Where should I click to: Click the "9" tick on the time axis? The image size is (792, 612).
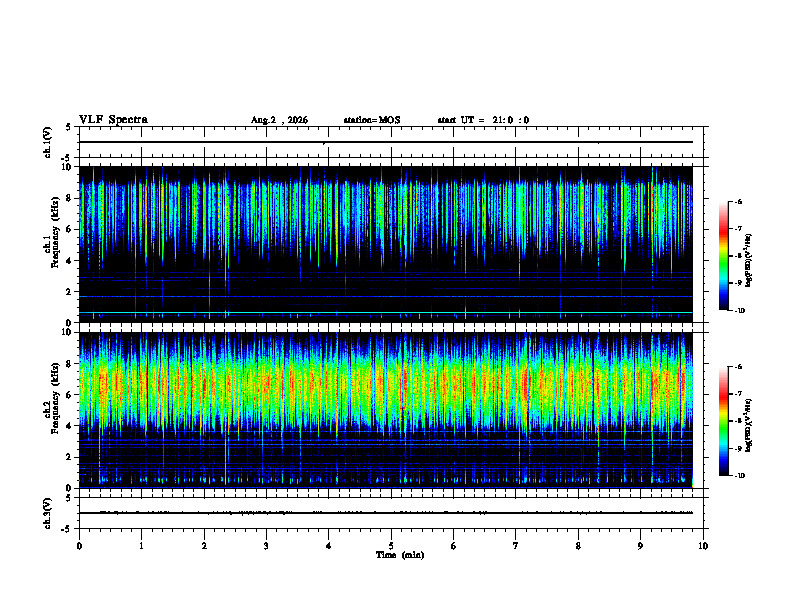coord(640,546)
